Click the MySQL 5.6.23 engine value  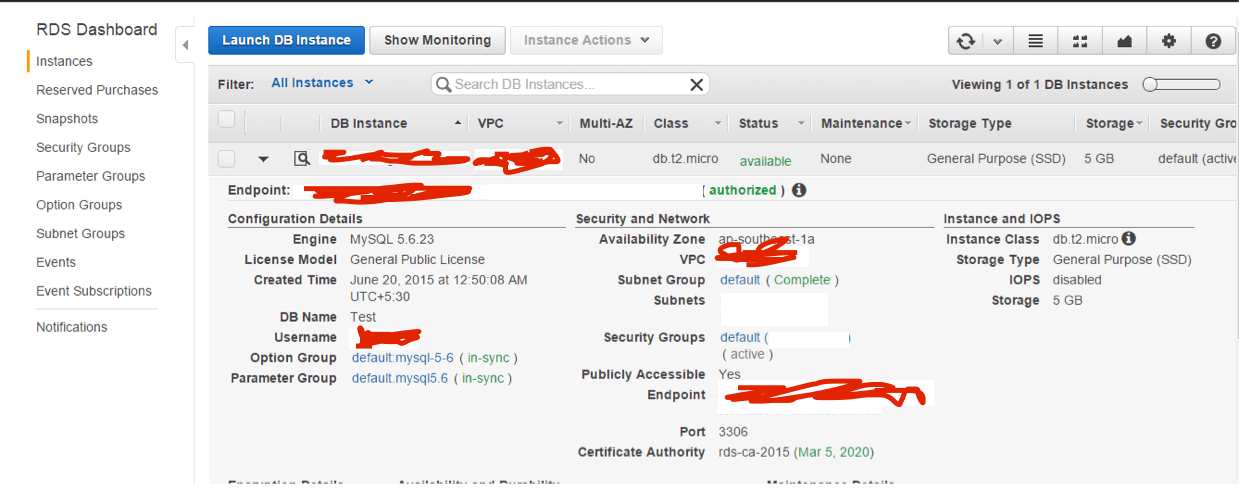391,239
